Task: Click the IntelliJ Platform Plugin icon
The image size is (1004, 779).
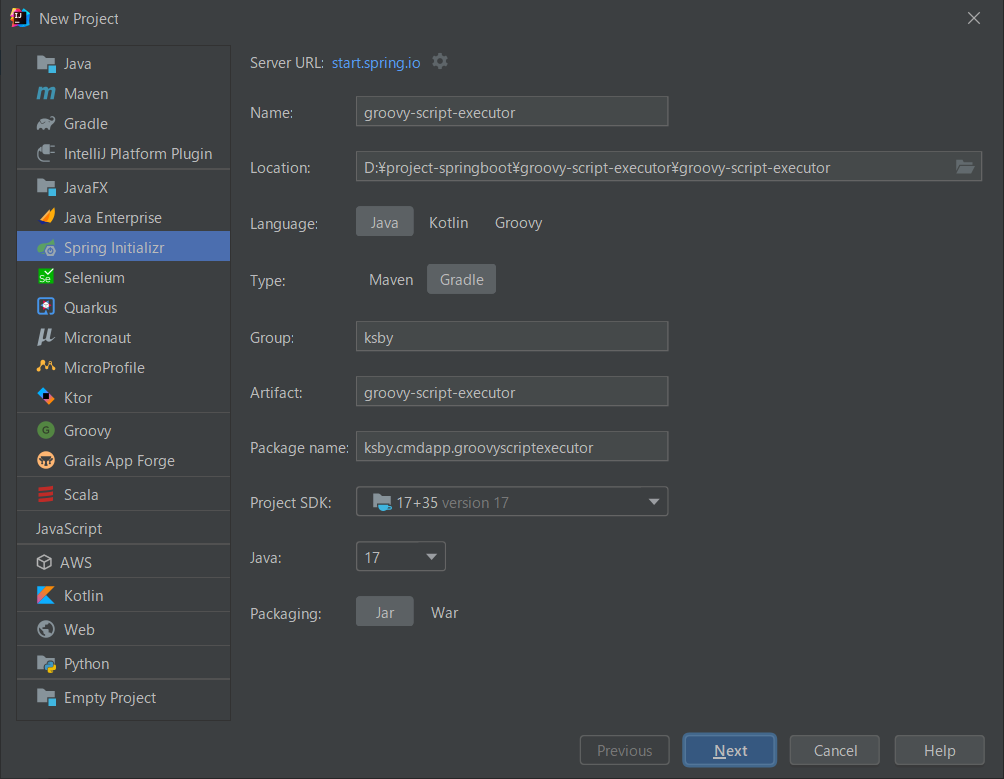Action: pos(46,154)
